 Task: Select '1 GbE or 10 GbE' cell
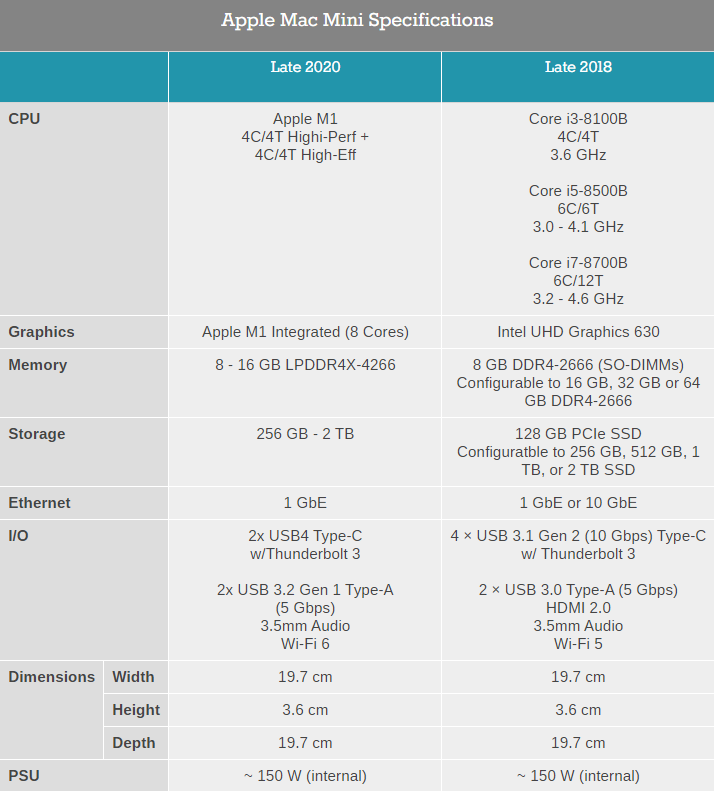[x=578, y=503]
